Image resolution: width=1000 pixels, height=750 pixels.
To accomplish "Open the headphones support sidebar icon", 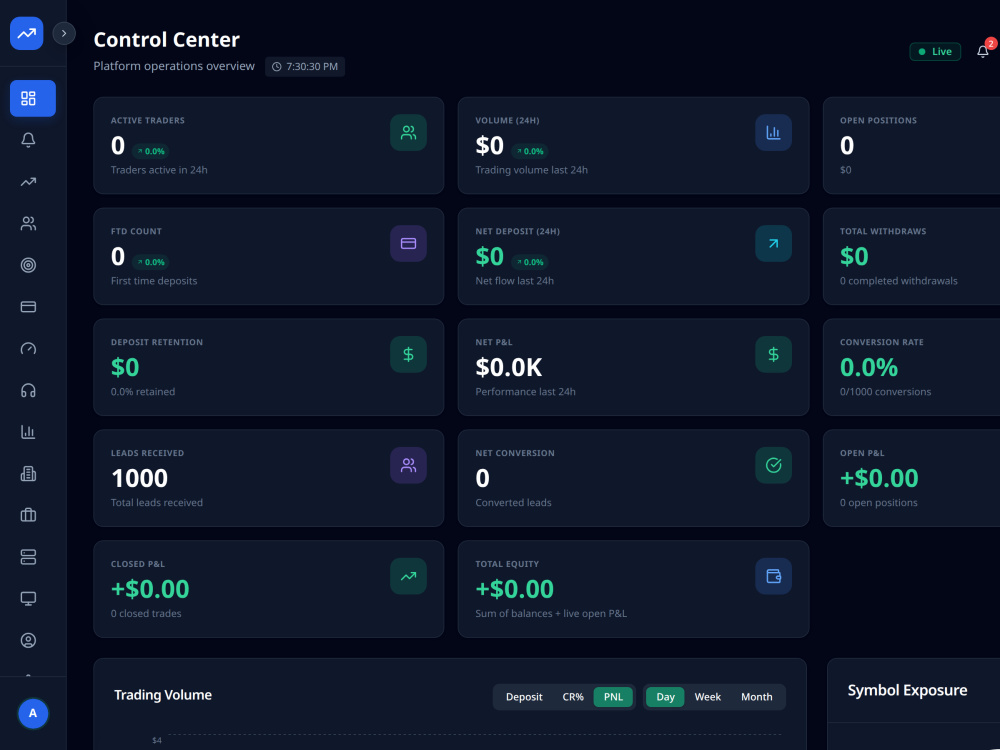I will point(28,390).
